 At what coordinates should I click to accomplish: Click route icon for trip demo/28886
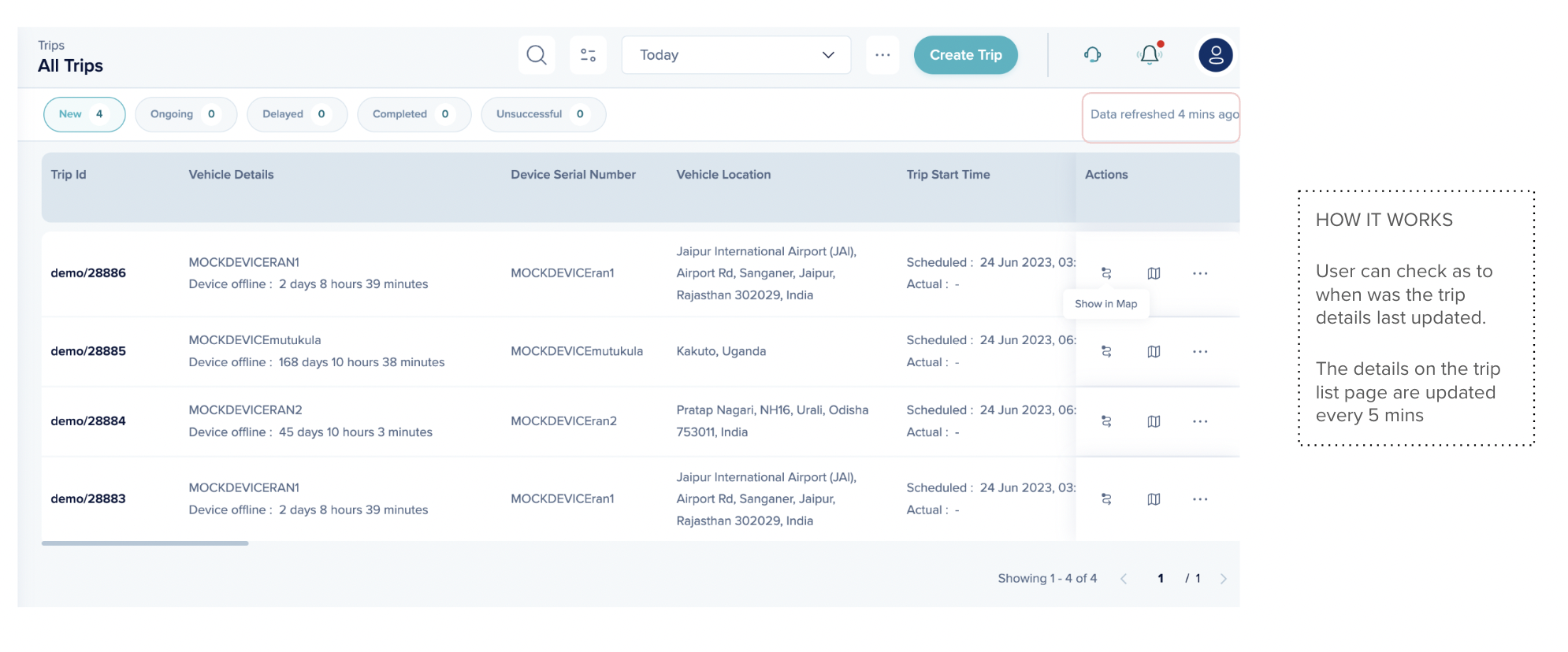coord(1106,273)
